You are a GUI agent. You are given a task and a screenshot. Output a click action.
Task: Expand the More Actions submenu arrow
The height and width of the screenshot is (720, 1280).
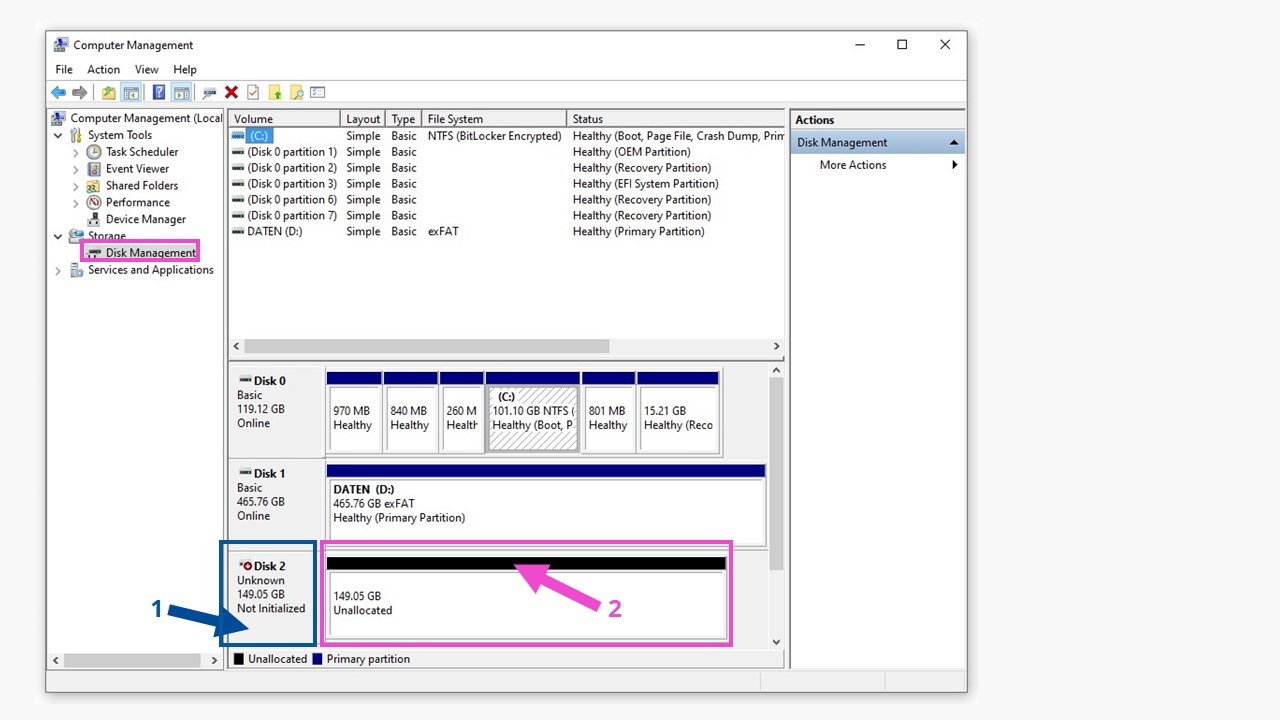(955, 165)
